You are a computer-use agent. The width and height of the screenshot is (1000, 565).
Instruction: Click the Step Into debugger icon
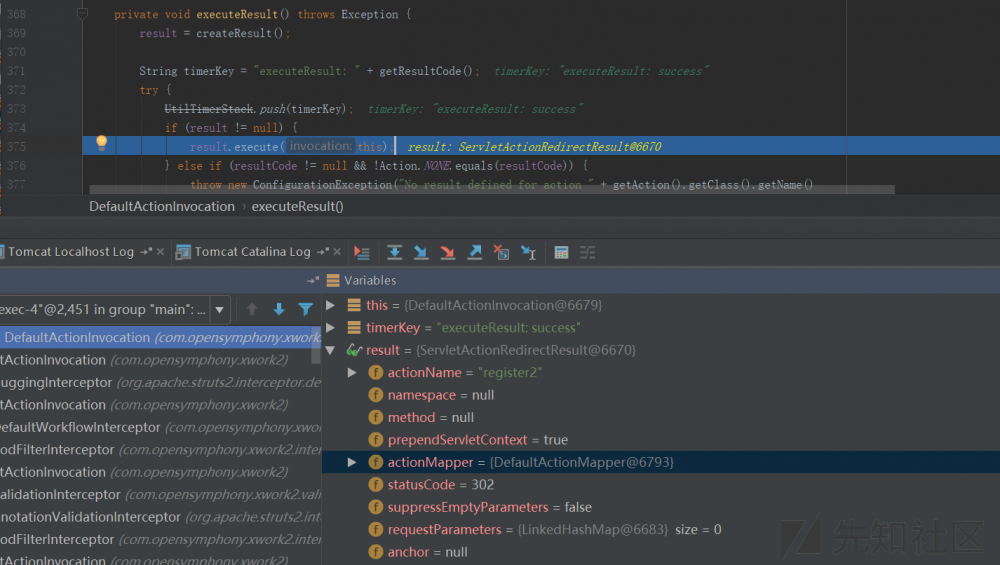click(421, 253)
